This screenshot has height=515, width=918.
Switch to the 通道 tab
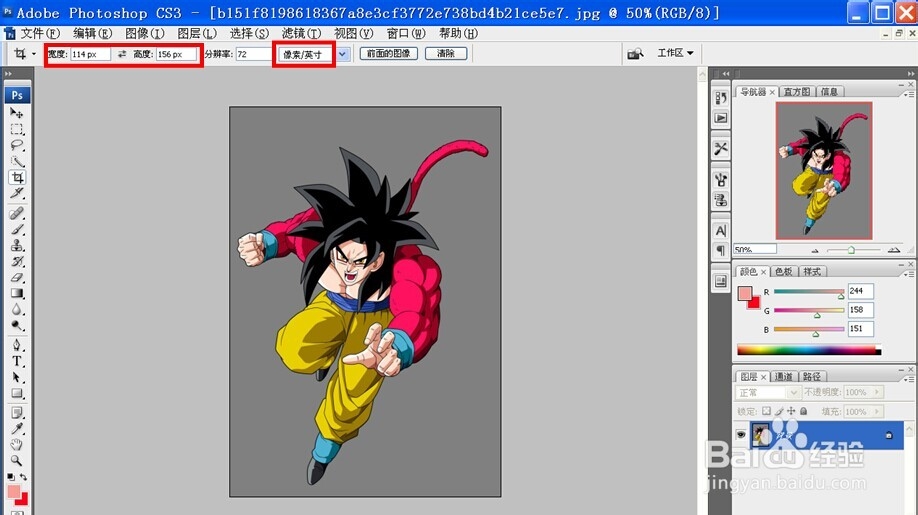click(783, 376)
